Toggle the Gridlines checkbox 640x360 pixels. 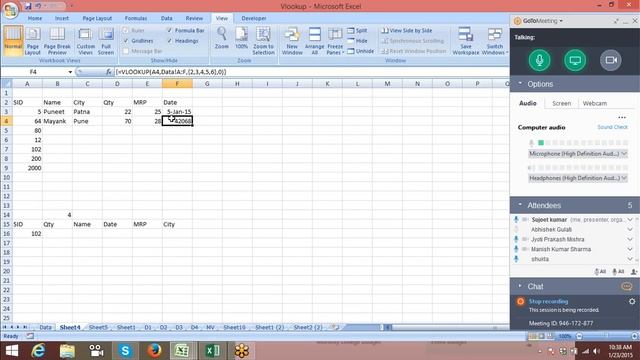coord(126,41)
